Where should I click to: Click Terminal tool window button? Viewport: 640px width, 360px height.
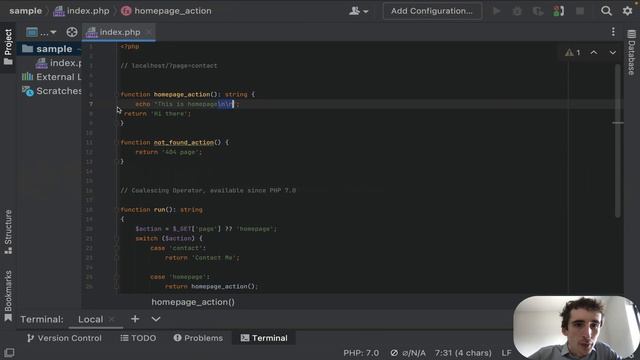coord(264,338)
